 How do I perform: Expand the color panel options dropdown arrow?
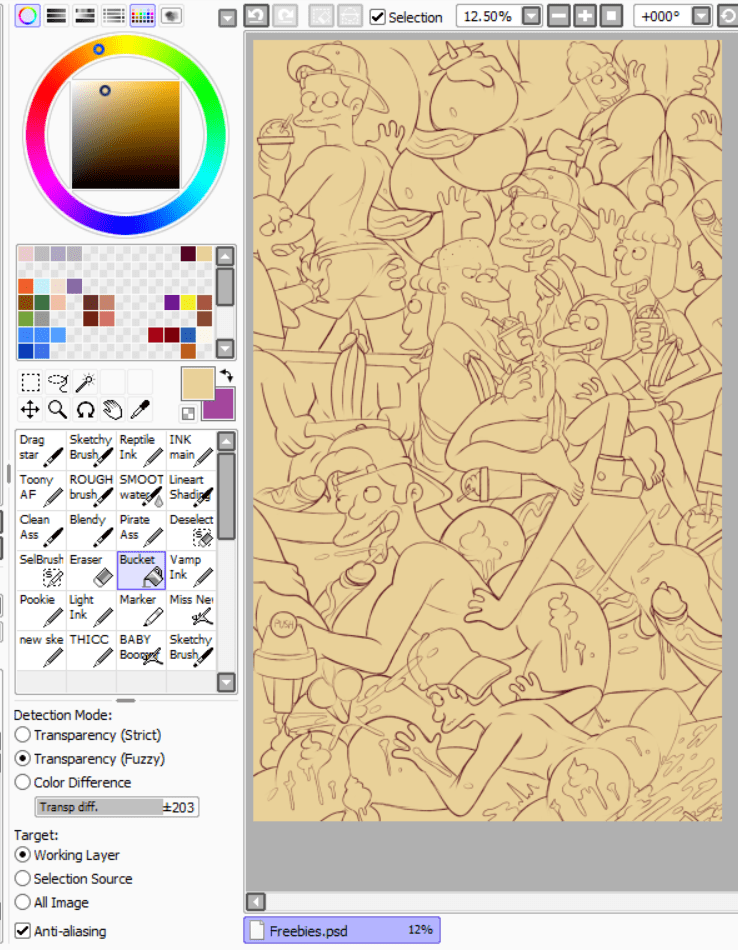click(227, 17)
